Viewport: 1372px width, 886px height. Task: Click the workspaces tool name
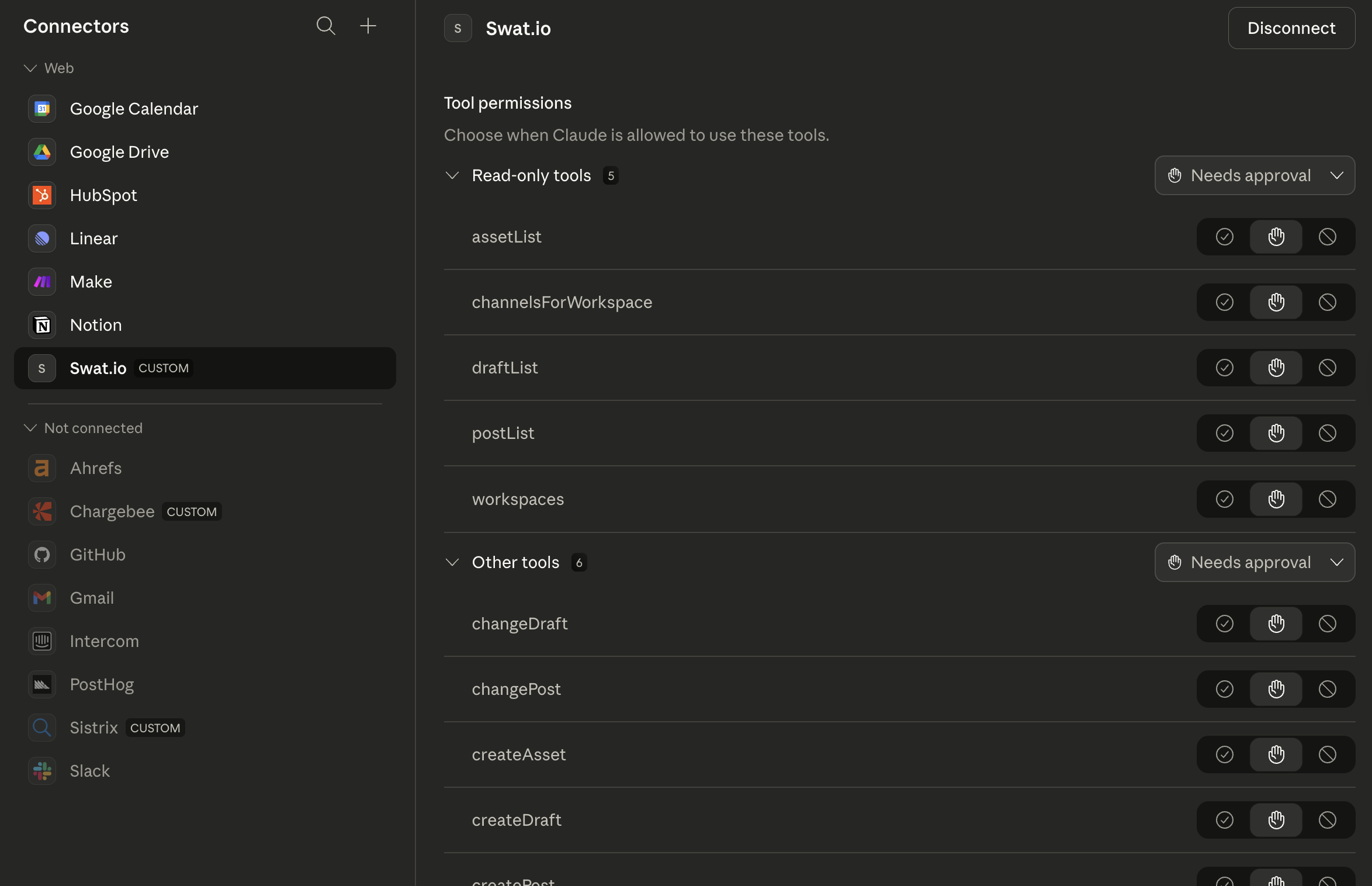click(x=518, y=499)
